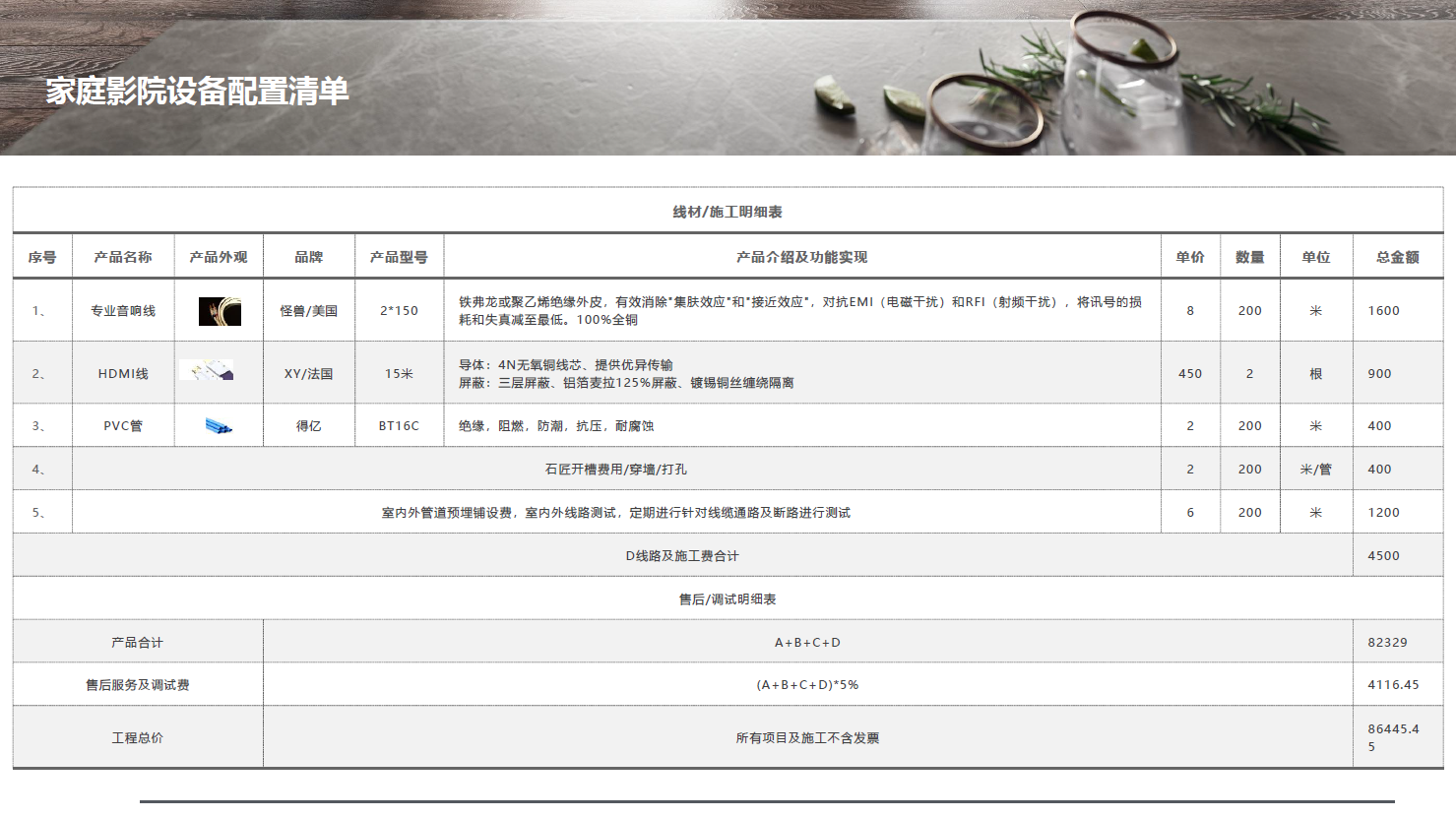The height and width of the screenshot is (818, 1456).
Task: Select the 工程总价 label cell
Action: (x=138, y=738)
